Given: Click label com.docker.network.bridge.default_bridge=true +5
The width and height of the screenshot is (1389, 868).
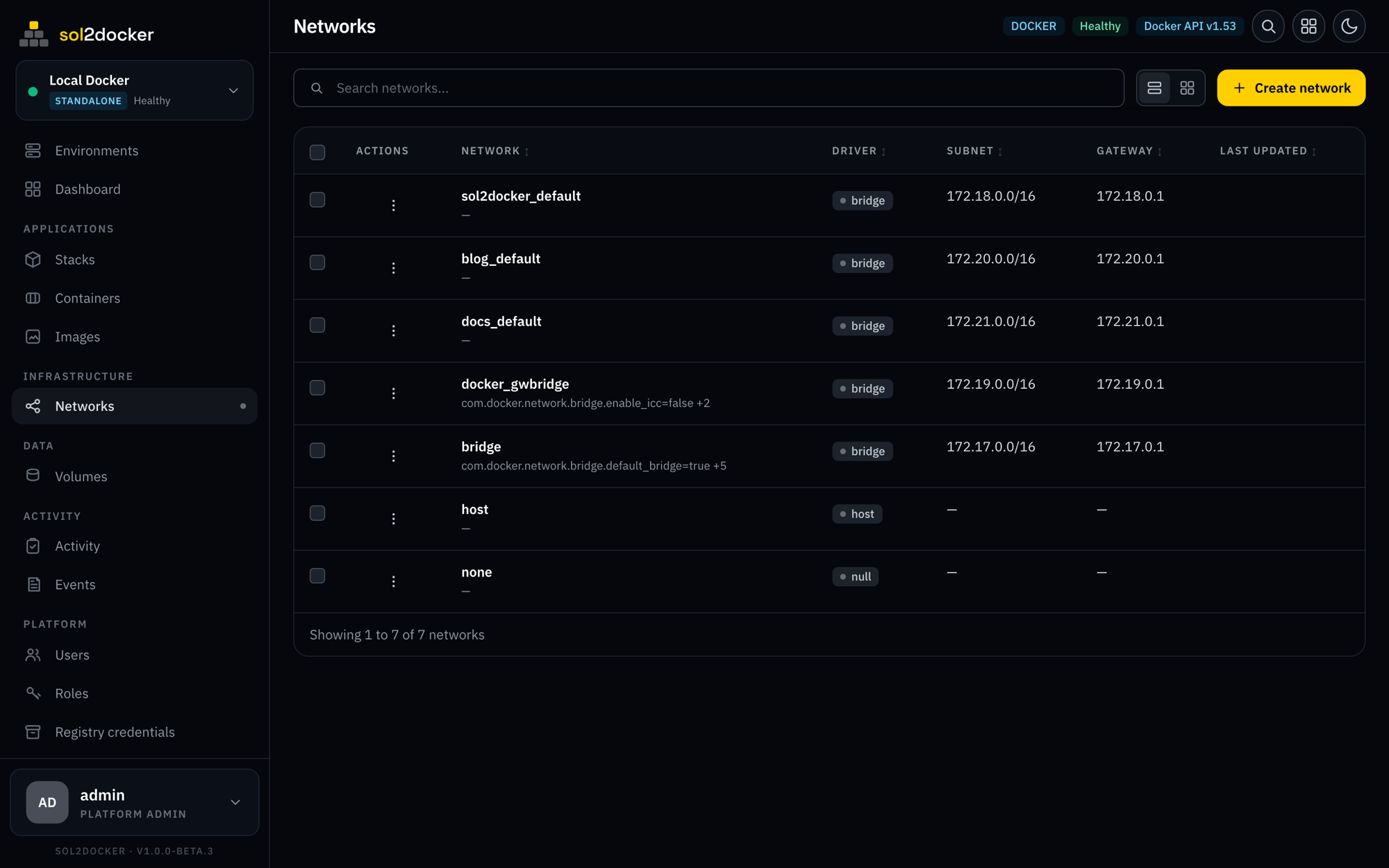Looking at the screenshot, I should click(594, 466).
